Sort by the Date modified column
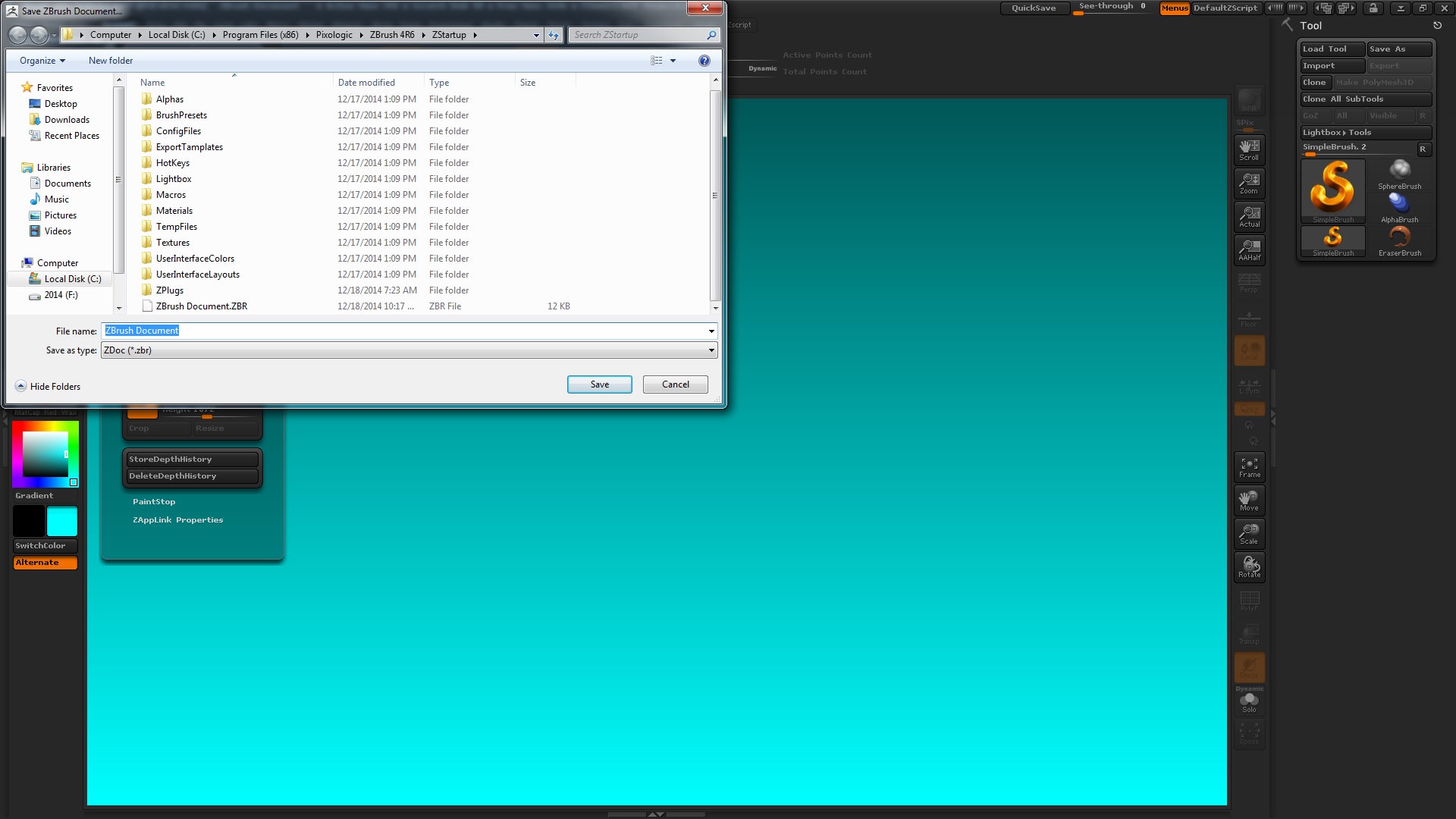The width and height of the screenshot is (1456, 819). coord(378,82)
